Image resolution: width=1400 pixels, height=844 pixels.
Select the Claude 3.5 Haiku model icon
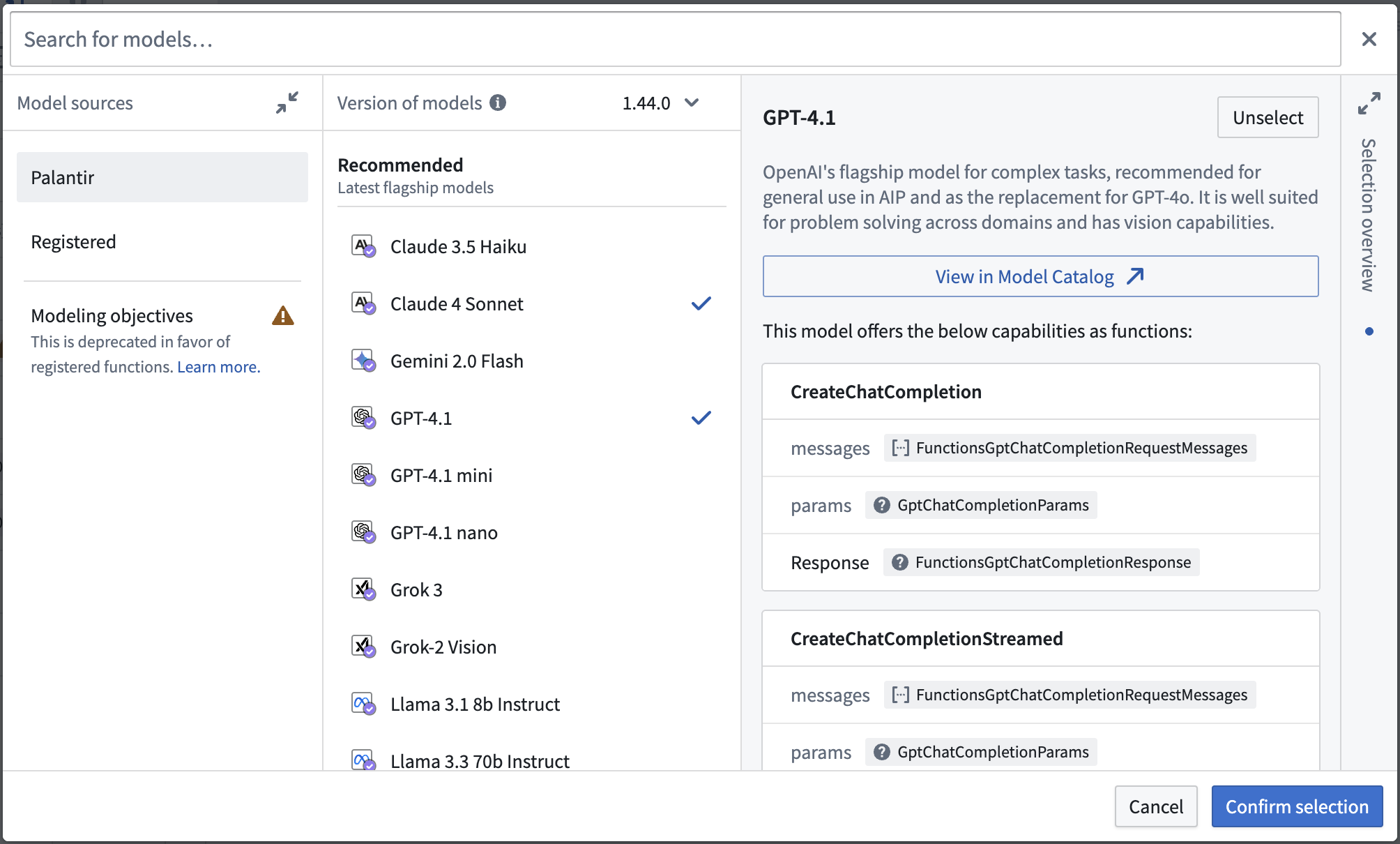[363, 246]
